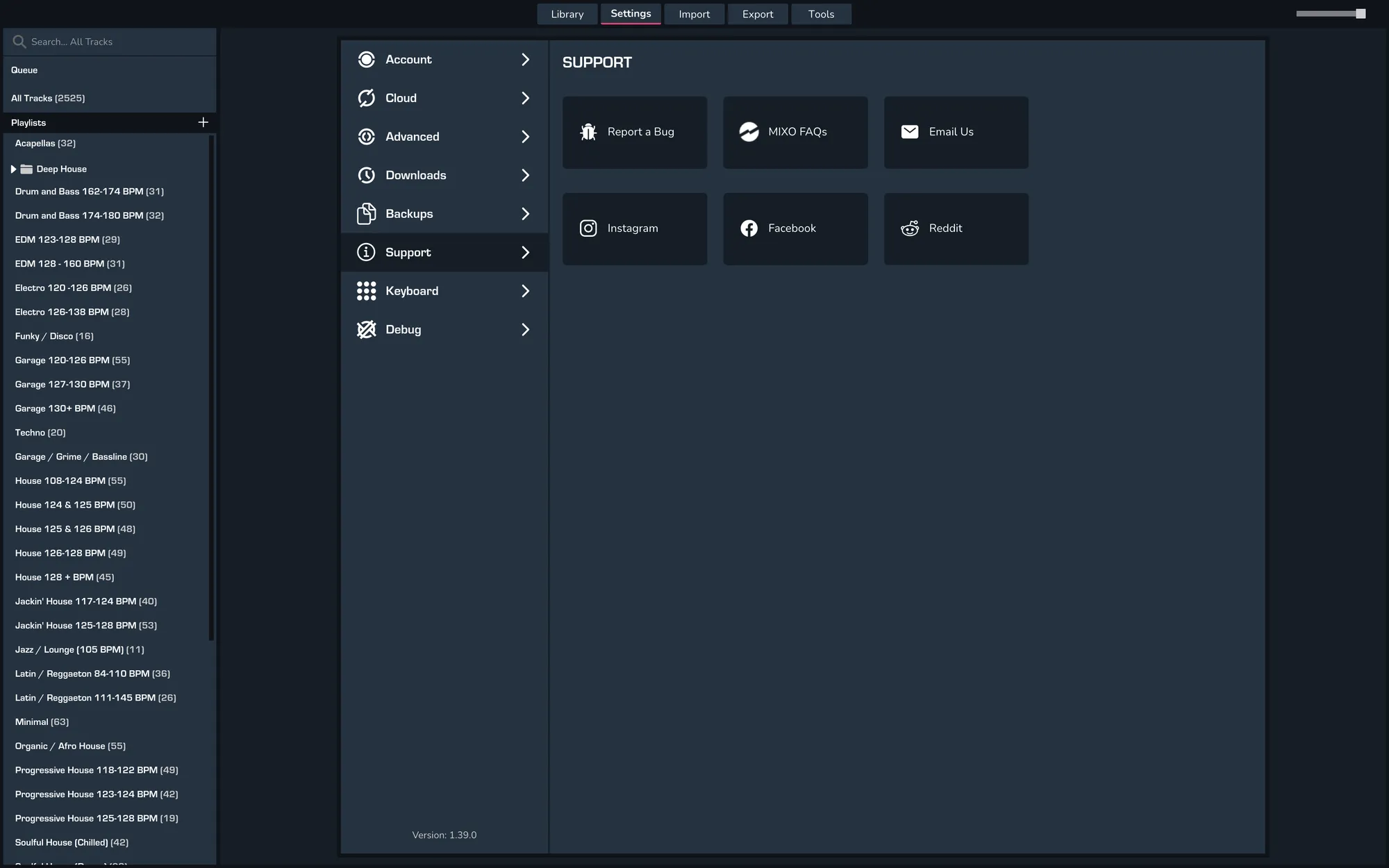Click the Reddit alien icon
This screenshot has height=868, width=1389.
910,228
